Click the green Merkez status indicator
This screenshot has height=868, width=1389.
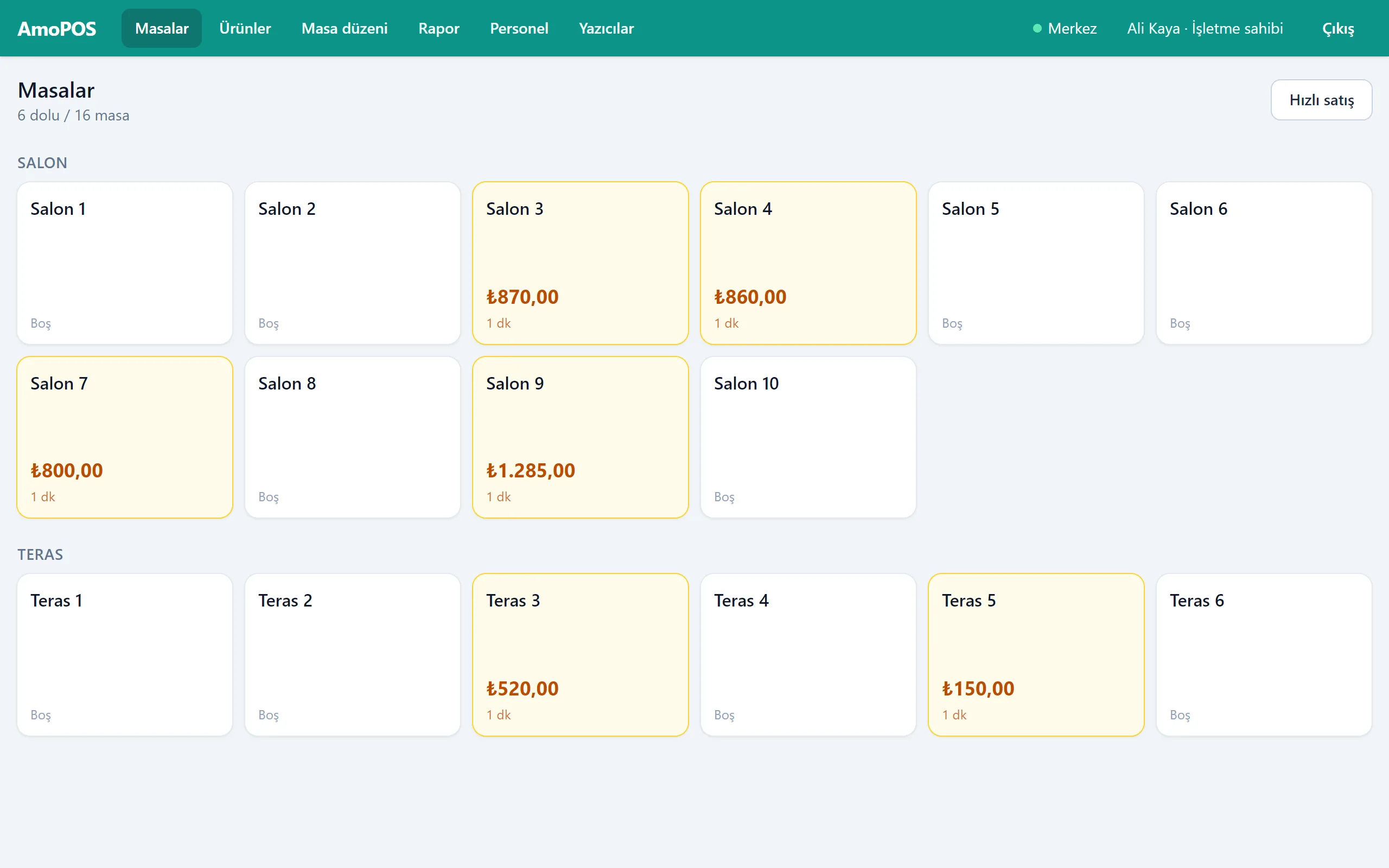pos(1064,28)
